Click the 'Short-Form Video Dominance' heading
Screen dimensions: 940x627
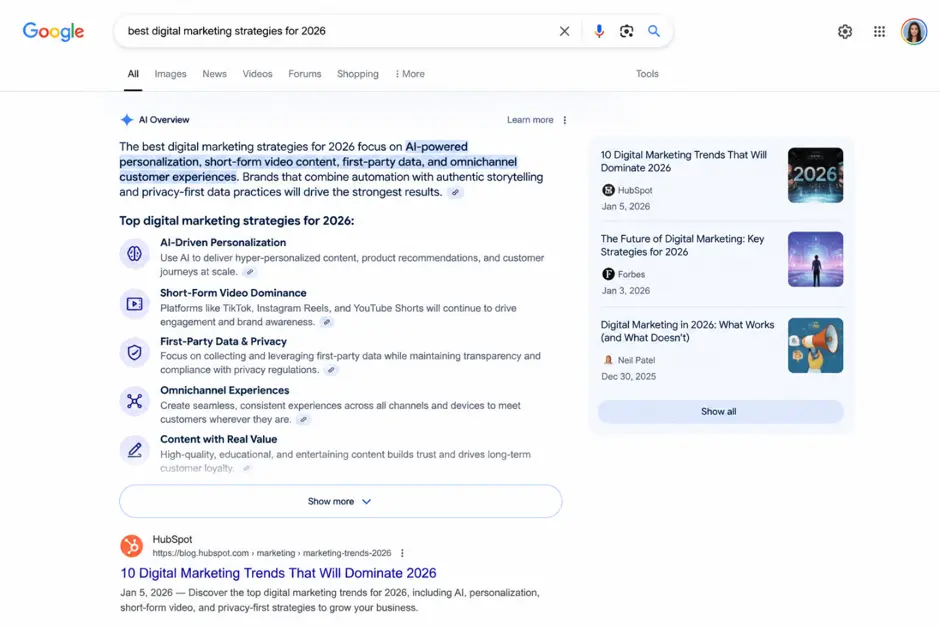pos(233,293)
